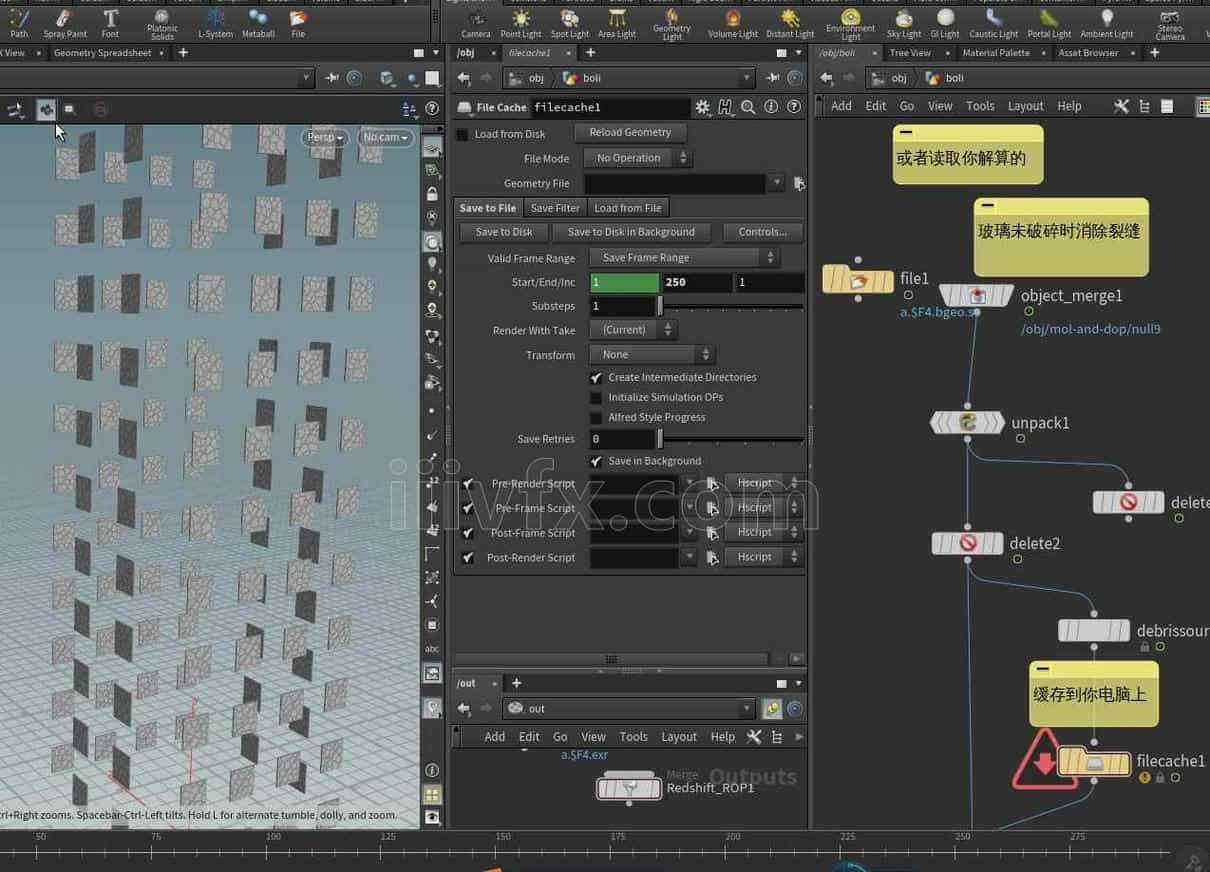Open the File Cache parameter gear menu
Viewport: 1210px width, 872px height.
tap(703, 107)
